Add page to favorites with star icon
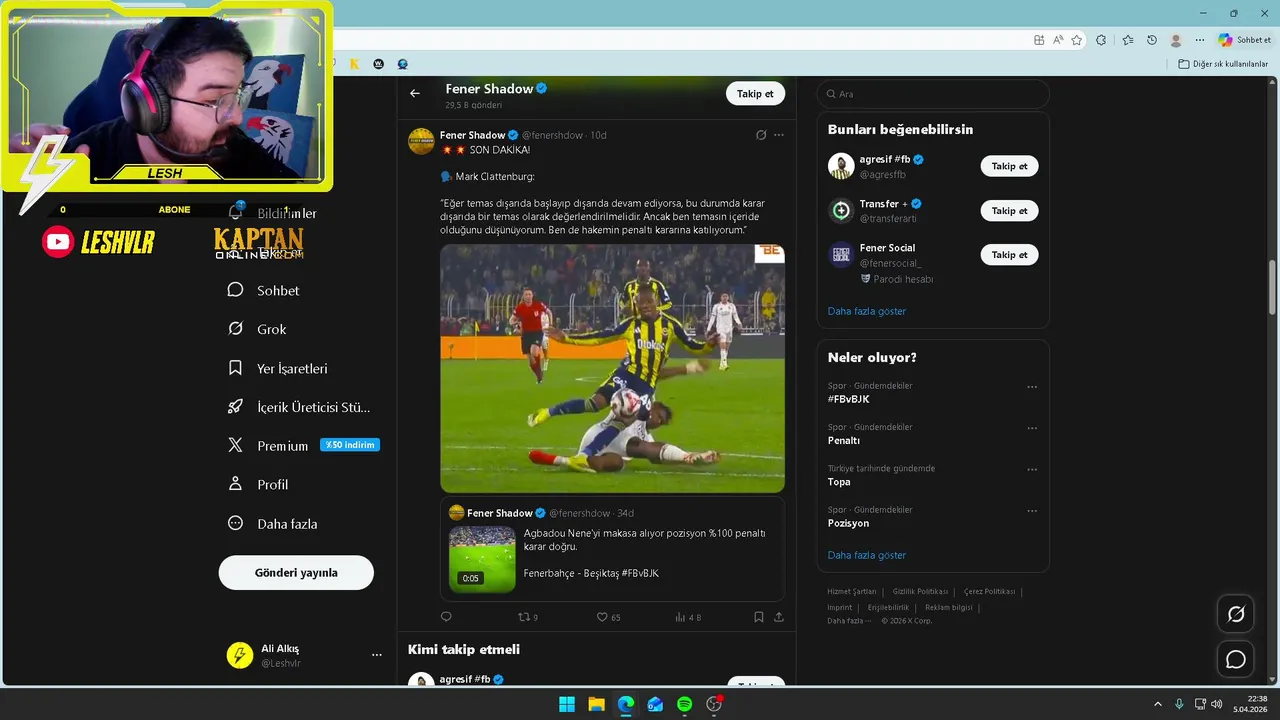Image resolution: width=1280 pixels, height=720 pixels. [1077, 40]
